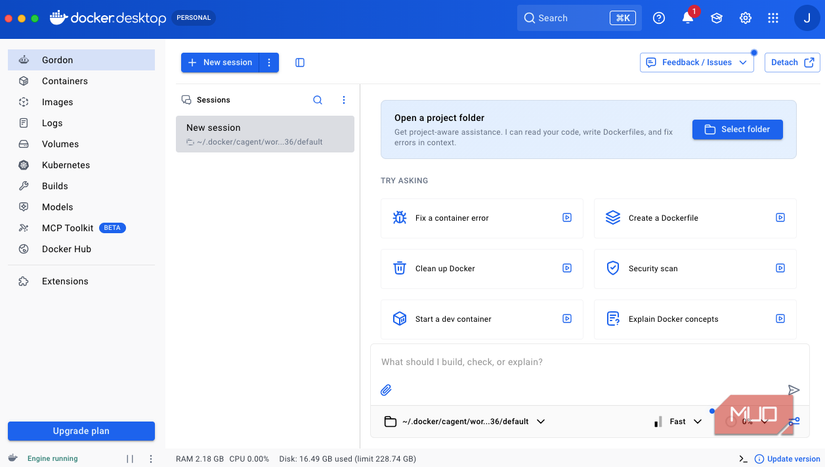Expand working directory dropdown

coord(465,421)
